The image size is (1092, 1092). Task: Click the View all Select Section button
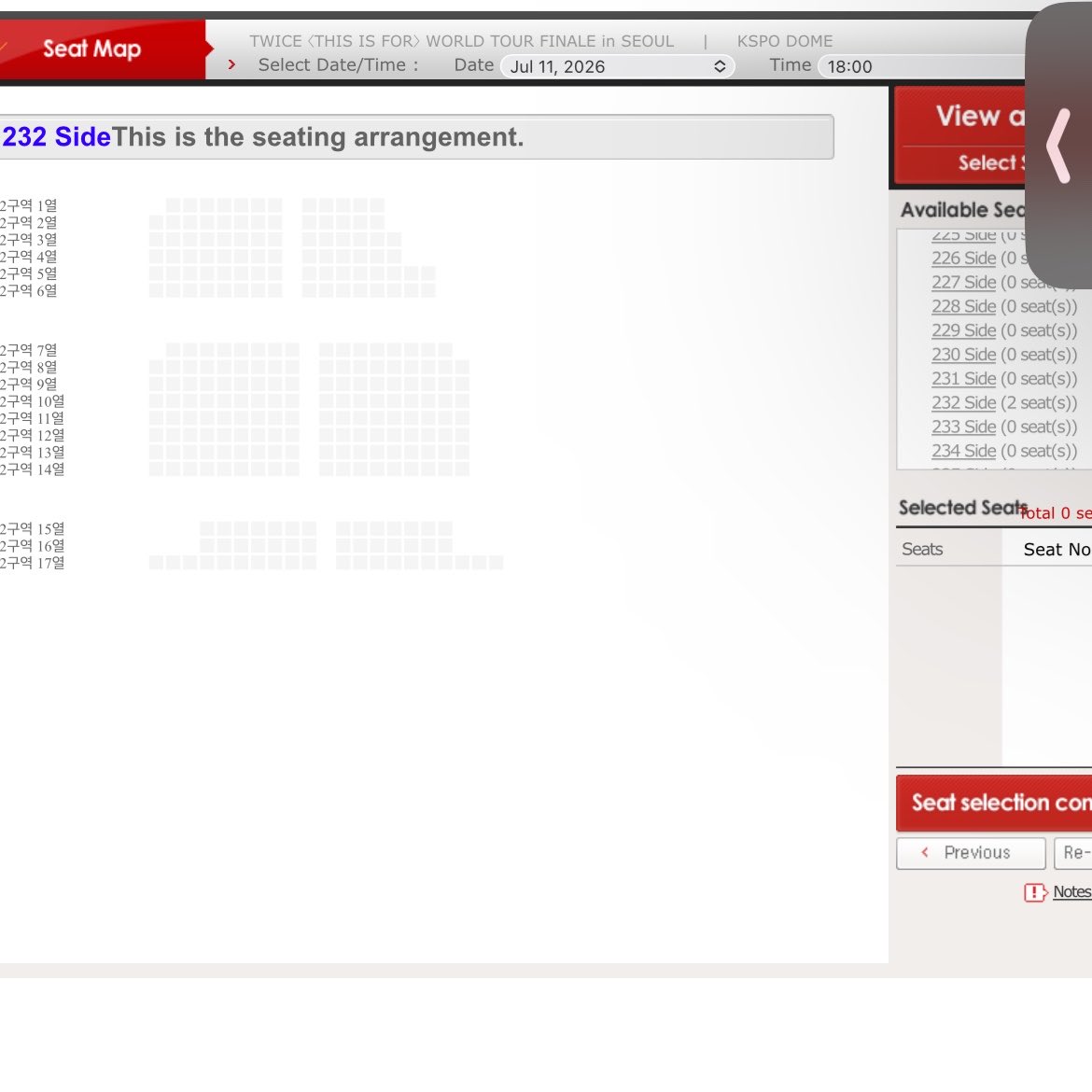tap(961, 137)
